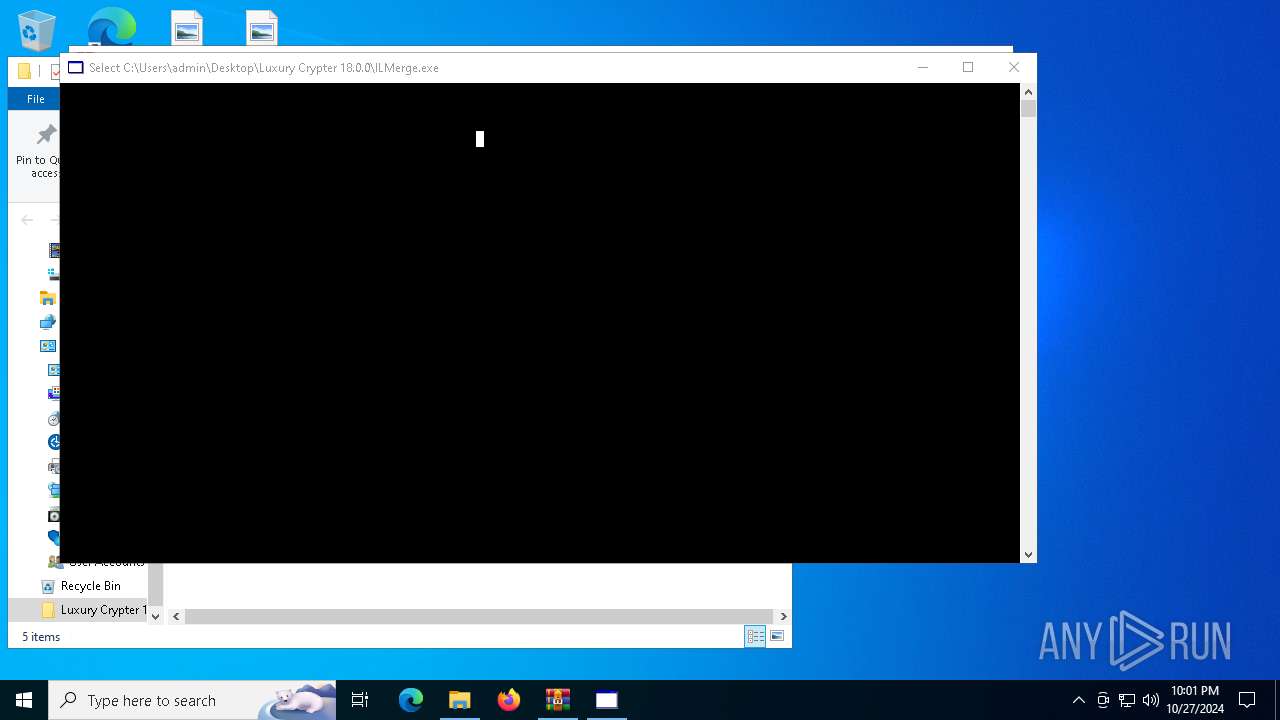The height and width of the screenshot is (720, 1280).
Task: Select the console app on the taskbar
Action: pos(607,700)
